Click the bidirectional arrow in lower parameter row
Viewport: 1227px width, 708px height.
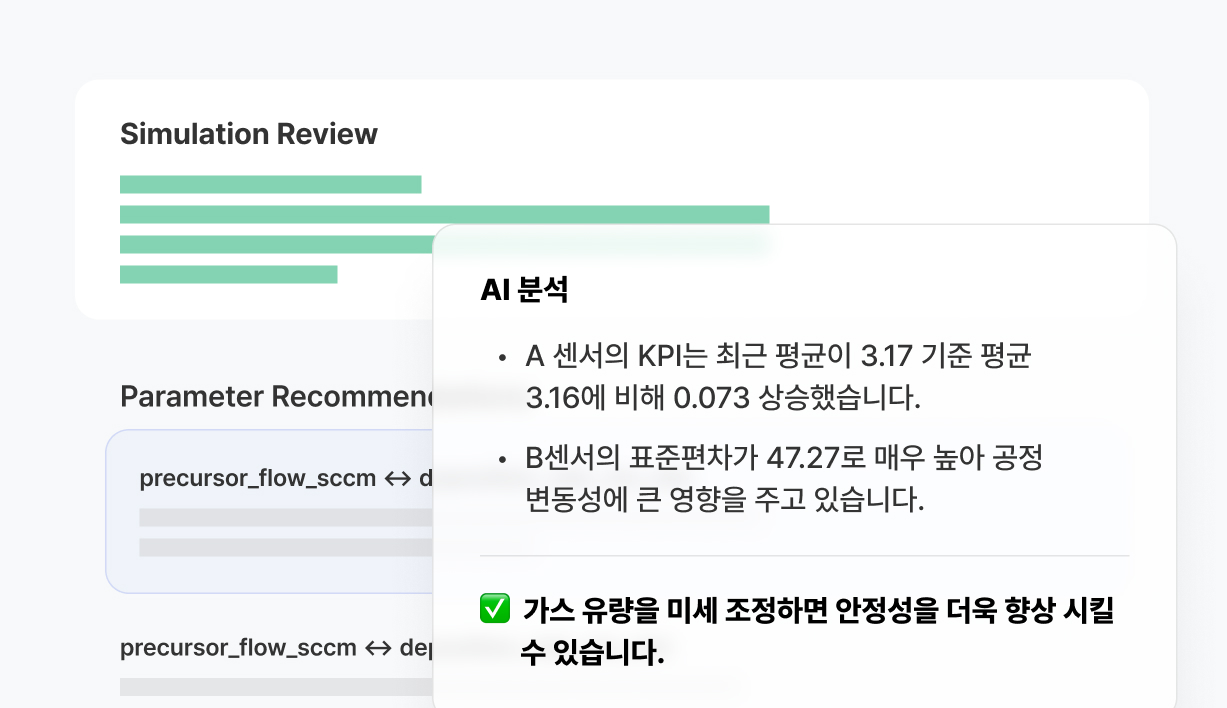click(x=378, y=648)
